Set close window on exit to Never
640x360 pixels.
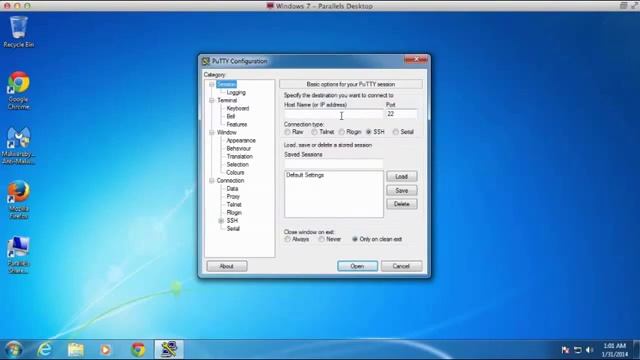(330, 239)
